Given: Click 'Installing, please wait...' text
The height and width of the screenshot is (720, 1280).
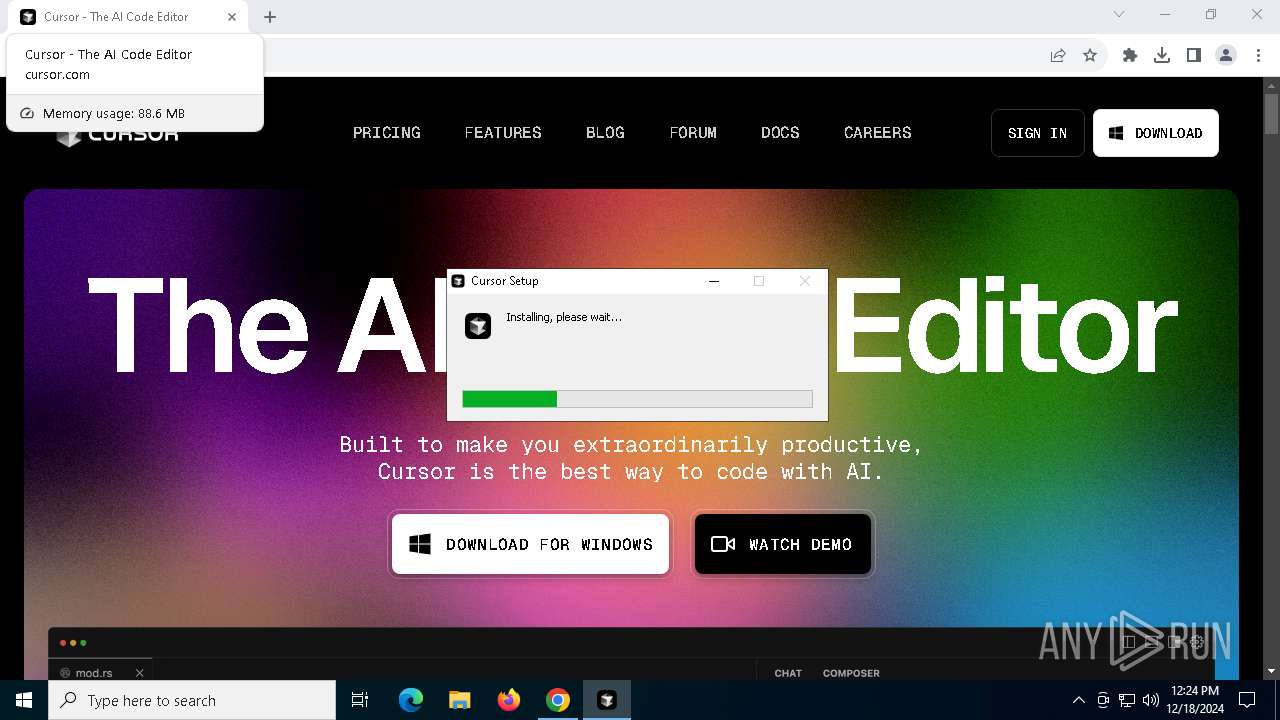Looking at the screenshot, I should [x=564, y=317].
